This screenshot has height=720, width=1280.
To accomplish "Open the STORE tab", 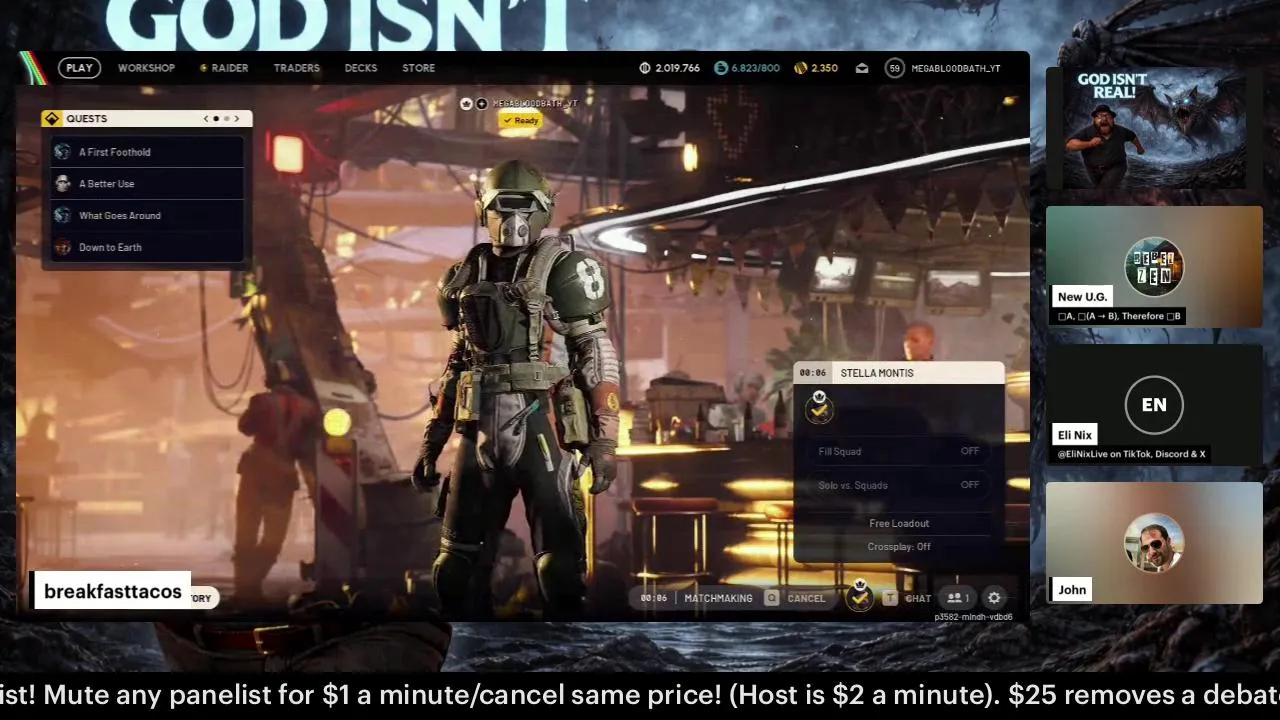I will coord(418,68).
